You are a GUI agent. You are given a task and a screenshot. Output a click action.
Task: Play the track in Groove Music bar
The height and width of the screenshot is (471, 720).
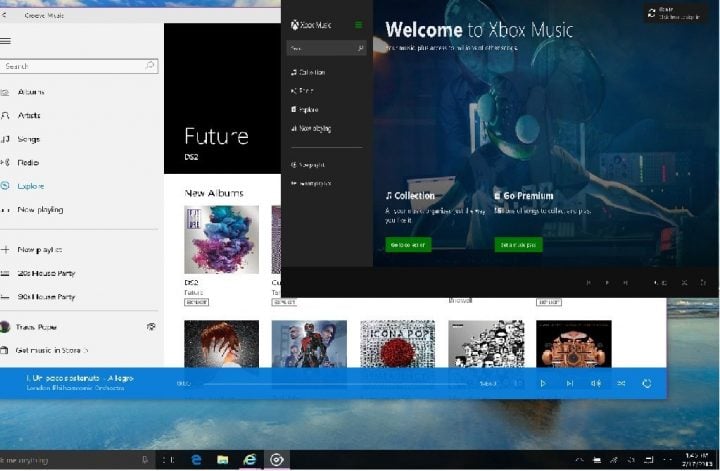[x=543, y=383]
